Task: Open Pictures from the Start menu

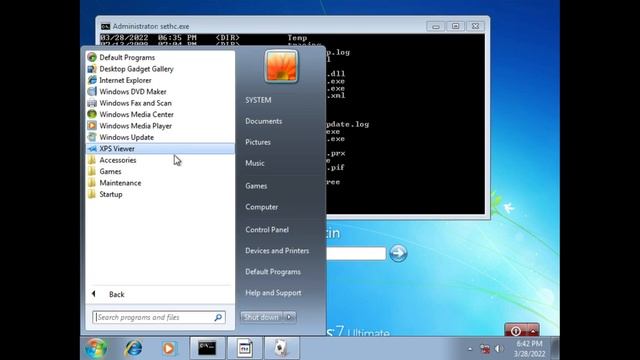Action: click(258, 142)
